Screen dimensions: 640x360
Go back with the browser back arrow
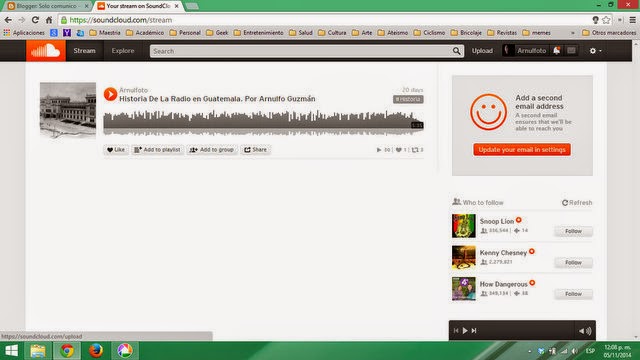pos(8,20)
